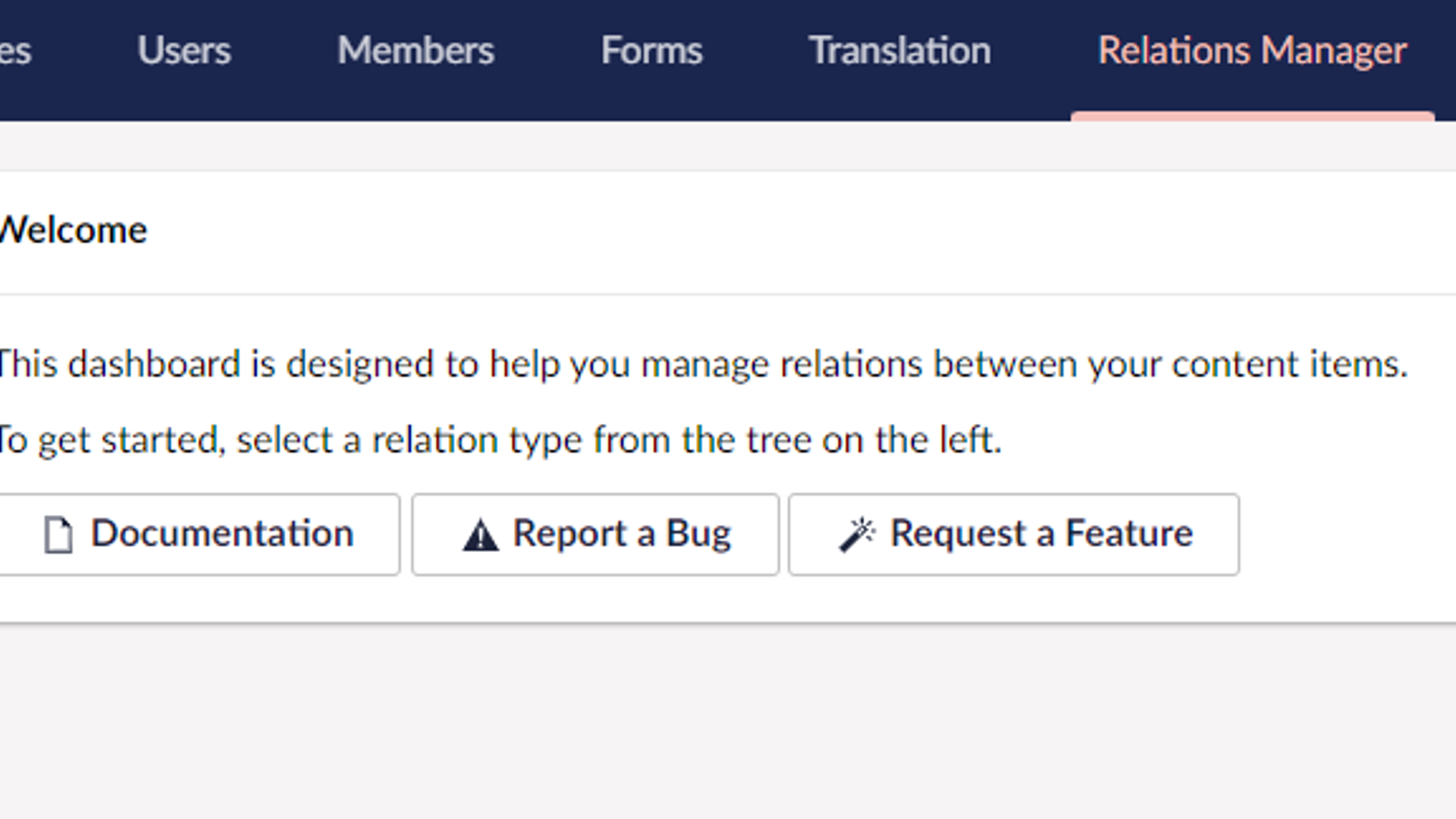Click the active Relations Manager tab
Screen dimensions: 1456x819
[1252, 52]
